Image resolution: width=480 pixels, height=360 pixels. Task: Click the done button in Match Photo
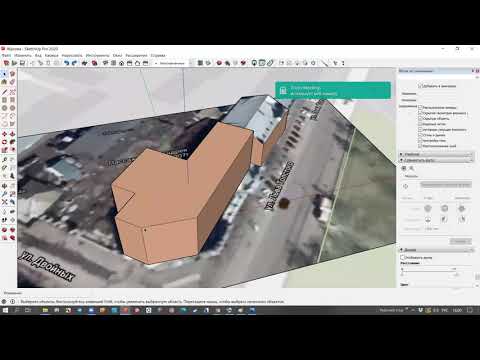tap(461, 241)
